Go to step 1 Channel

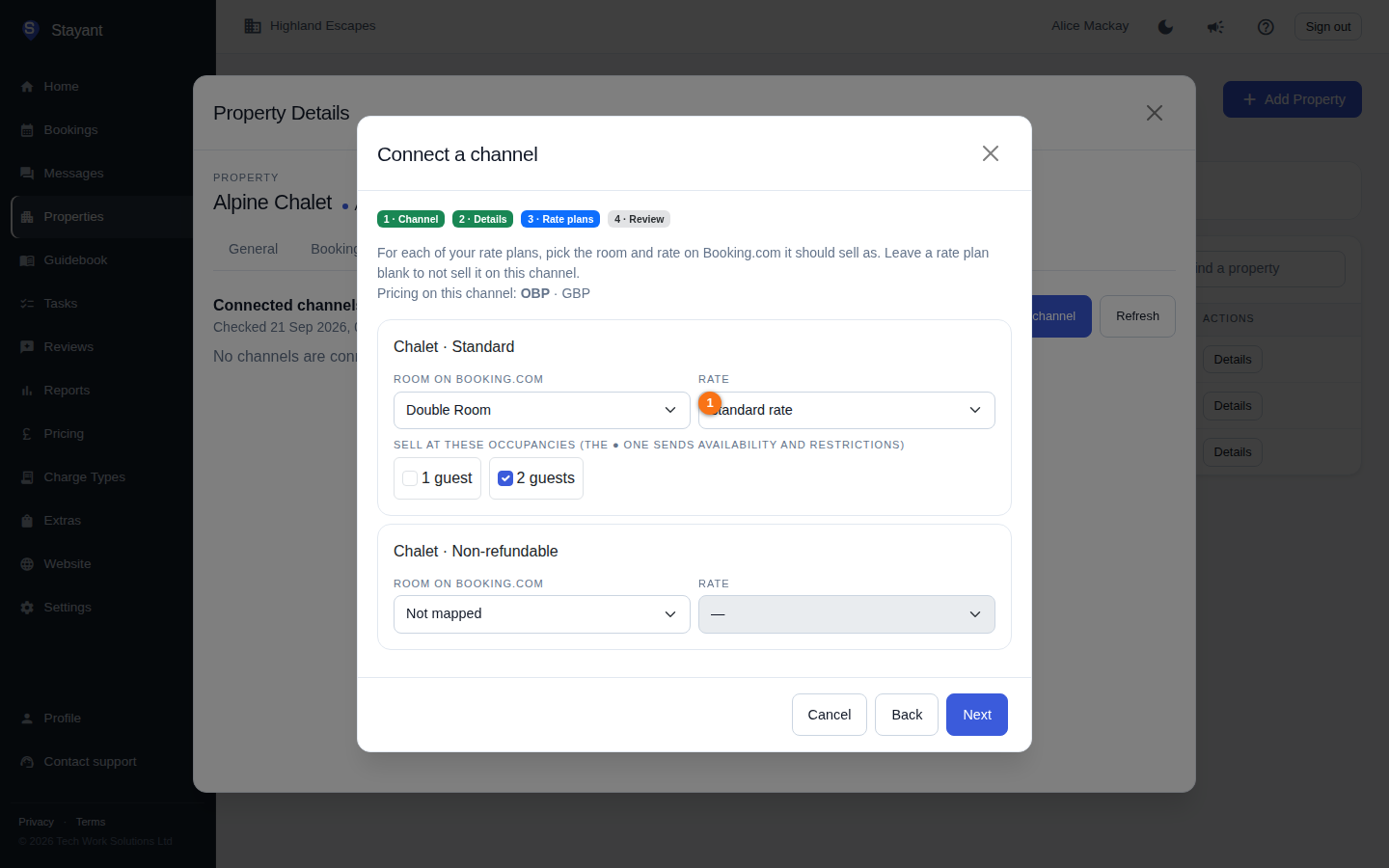(x=411, y=219)
